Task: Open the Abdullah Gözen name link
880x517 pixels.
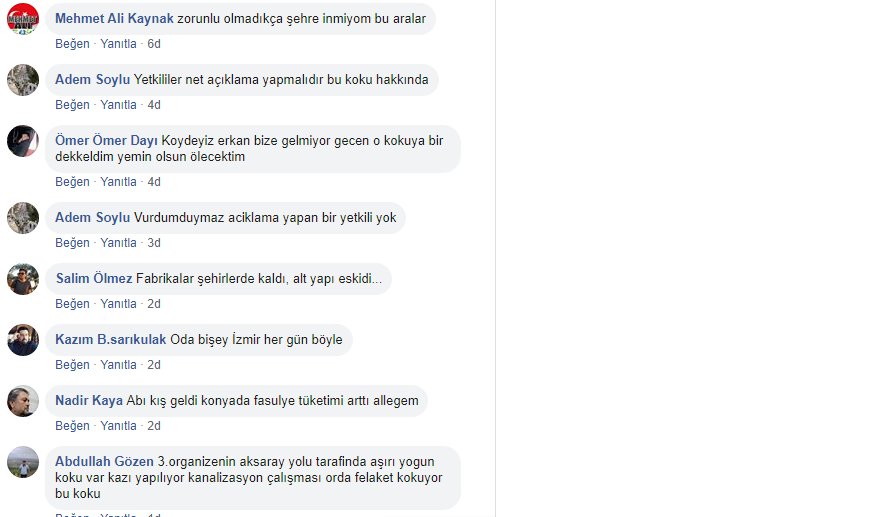Action: click(x=104, y=461)
